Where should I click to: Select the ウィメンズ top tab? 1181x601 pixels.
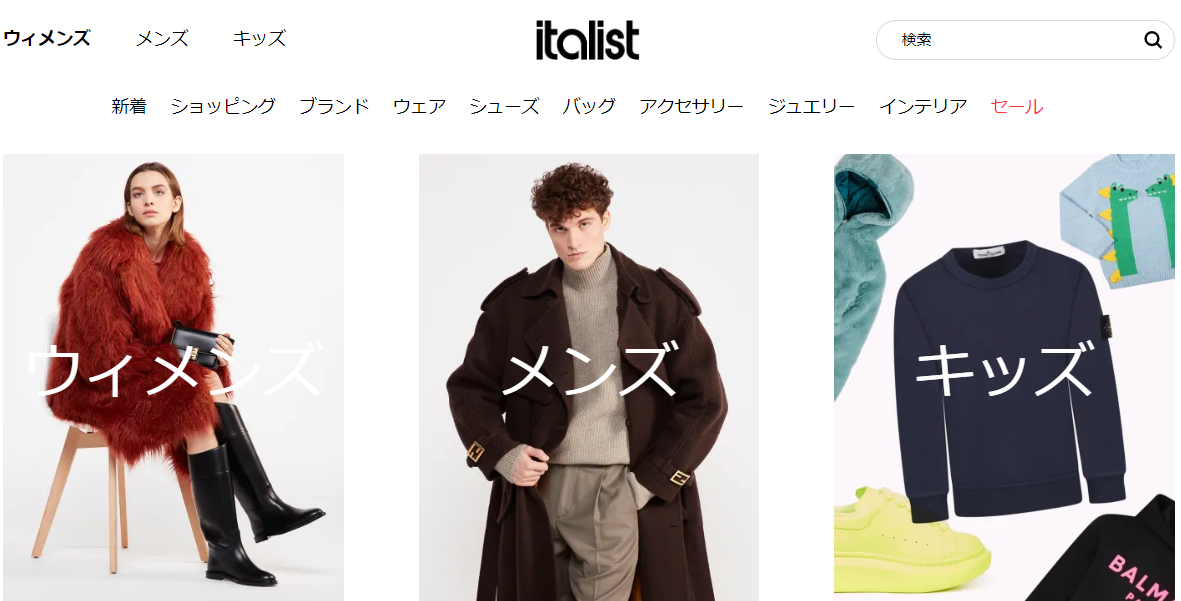[x=47, y=38]
